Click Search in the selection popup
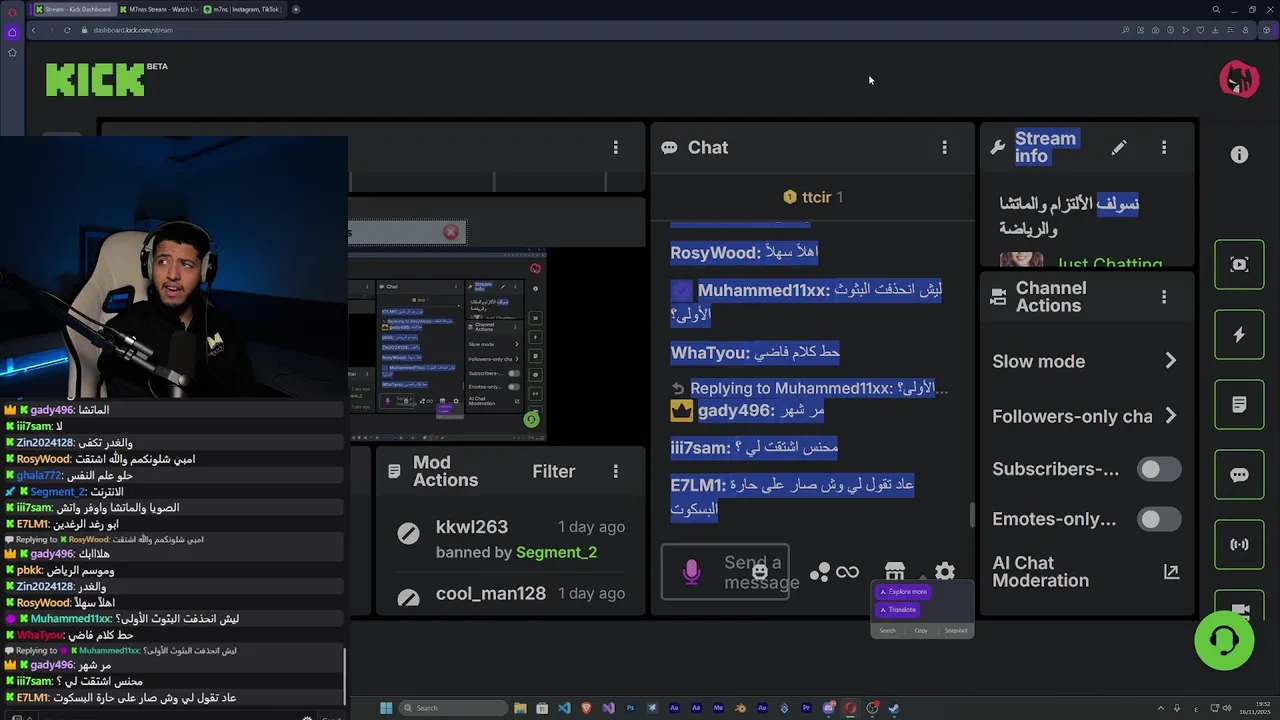Screen dimensions: 1280x720 coord(887,631)
